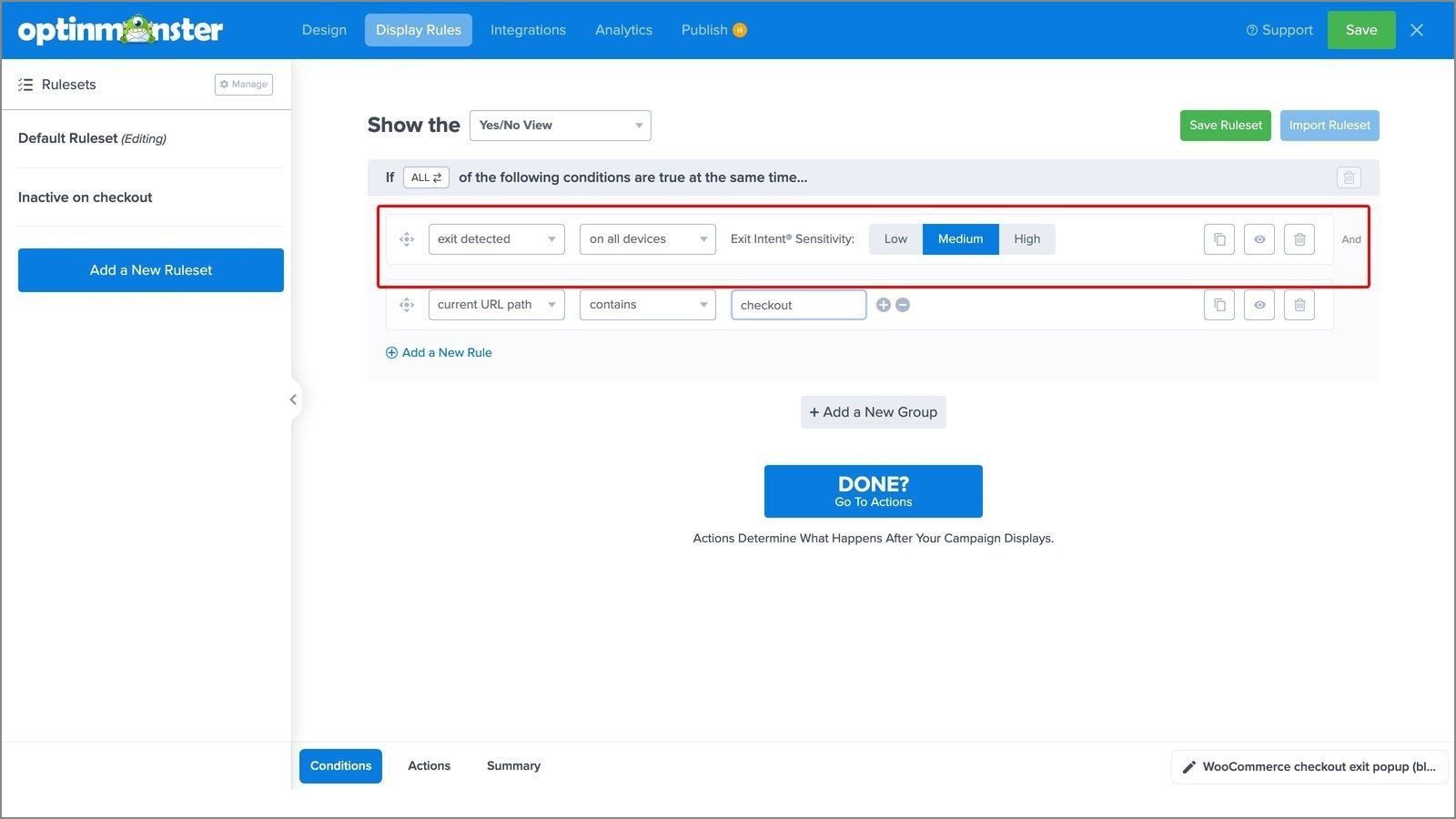This screenshot has width=1456, height=819.
Task: Click Import Ruleset button
Action: pos(1330,126)
